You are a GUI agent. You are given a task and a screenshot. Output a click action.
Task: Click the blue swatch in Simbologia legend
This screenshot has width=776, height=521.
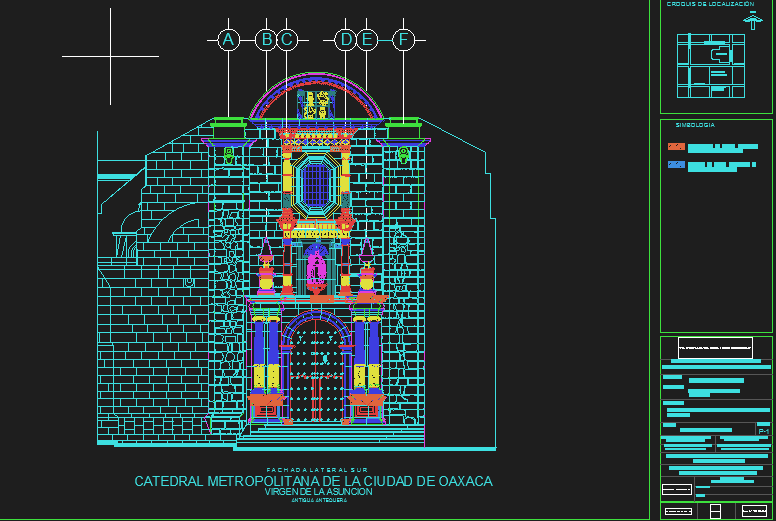[x=676, y=163]
